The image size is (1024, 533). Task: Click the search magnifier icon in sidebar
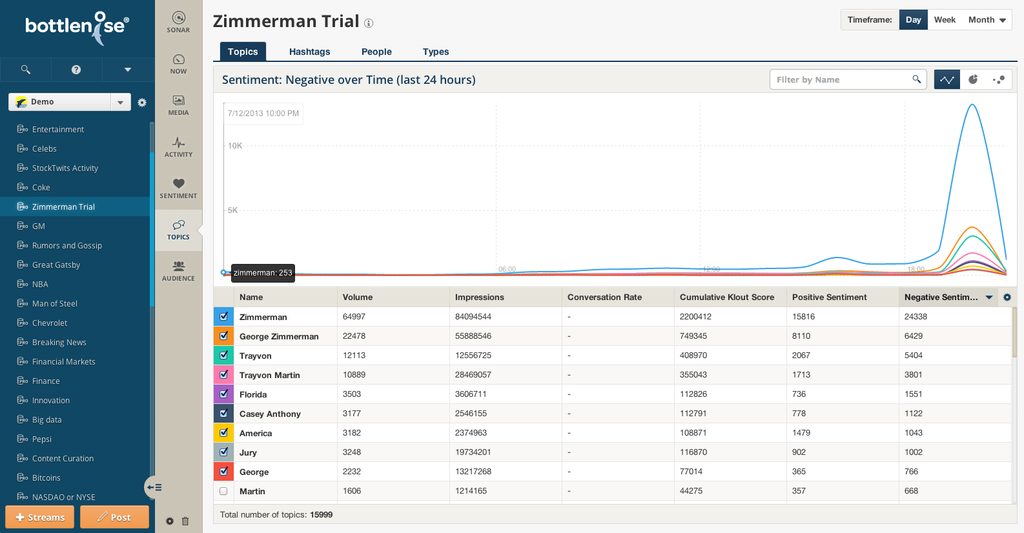pos(25,70)
